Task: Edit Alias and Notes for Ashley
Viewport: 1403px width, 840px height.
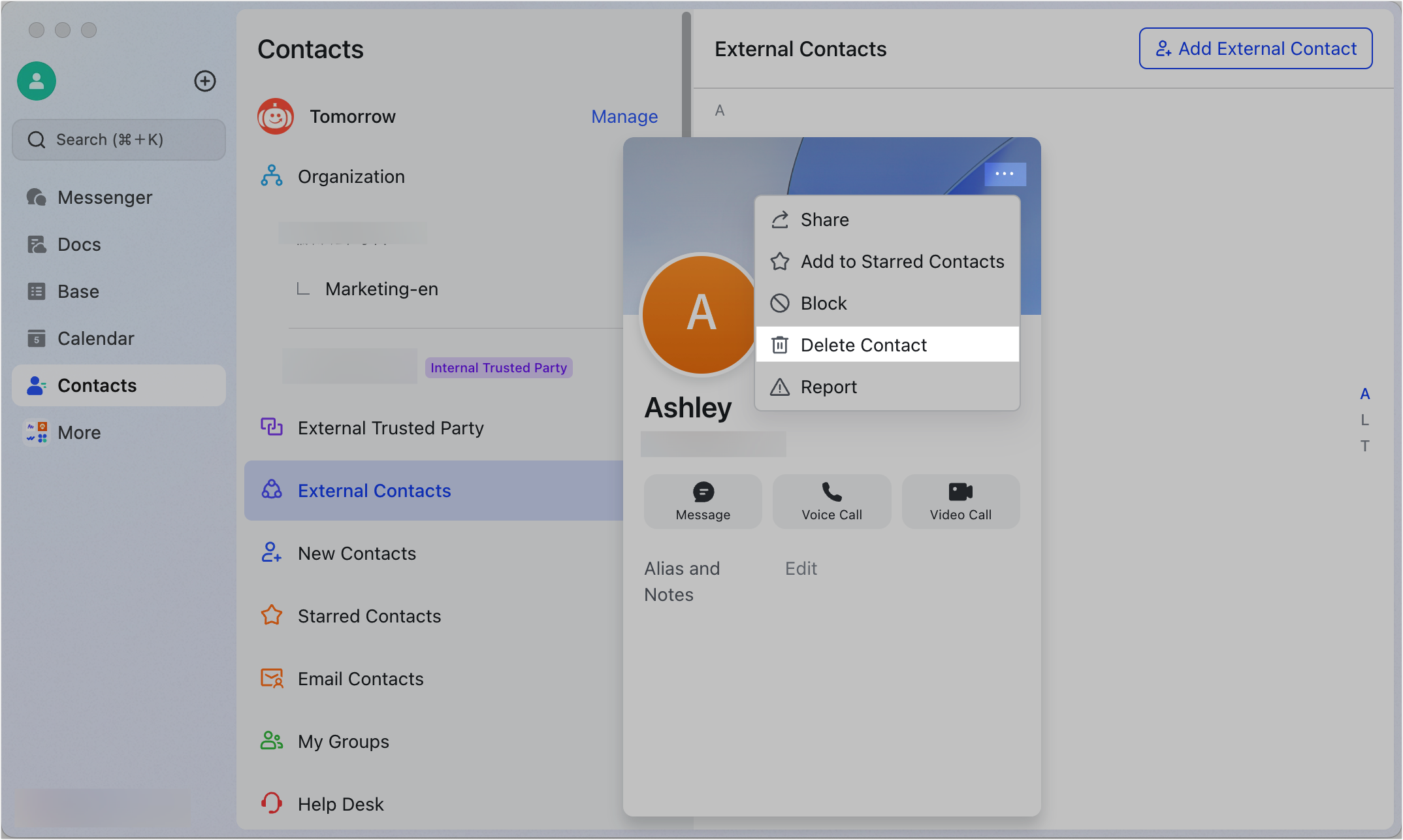Action: tap(801, 568)
